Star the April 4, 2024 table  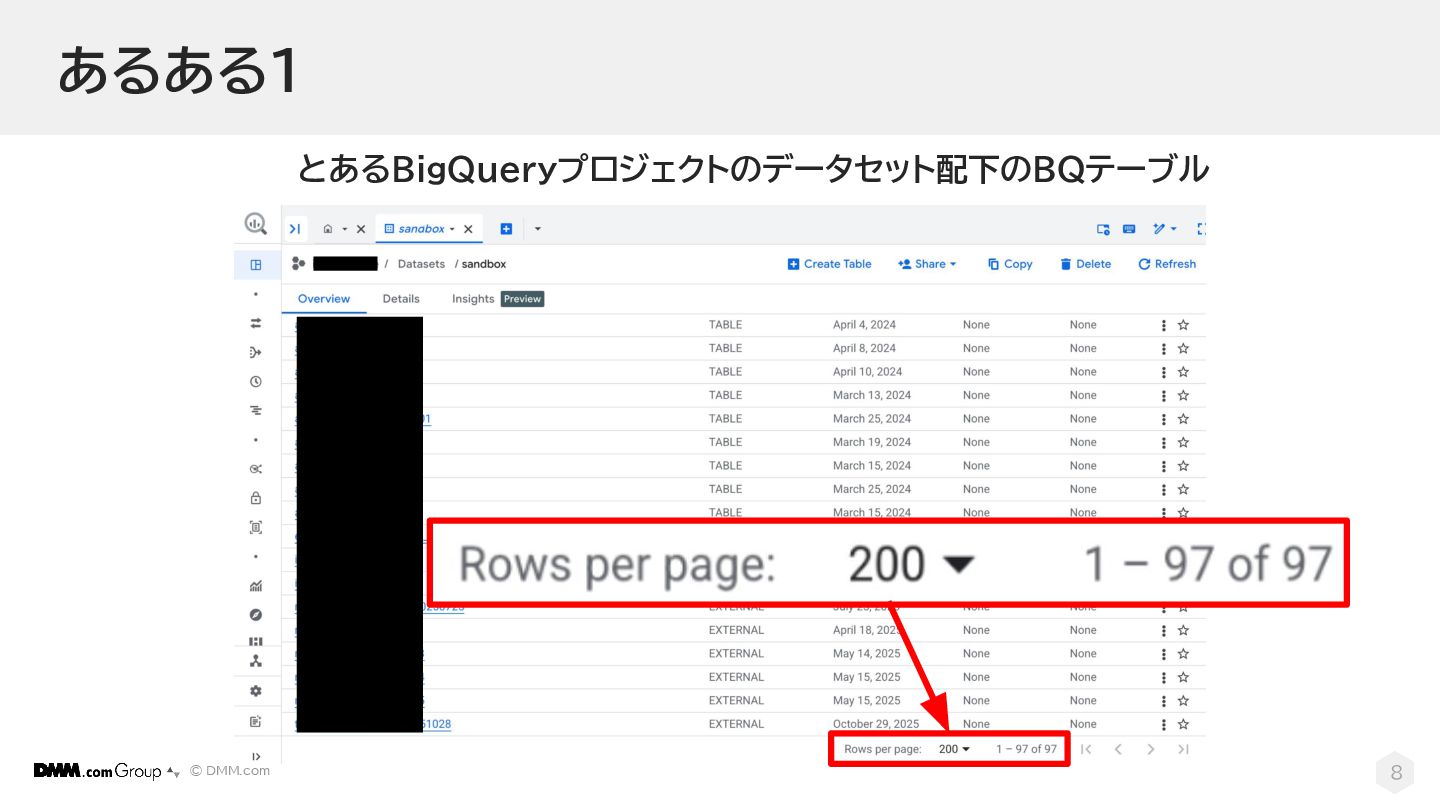point(1183,325)
